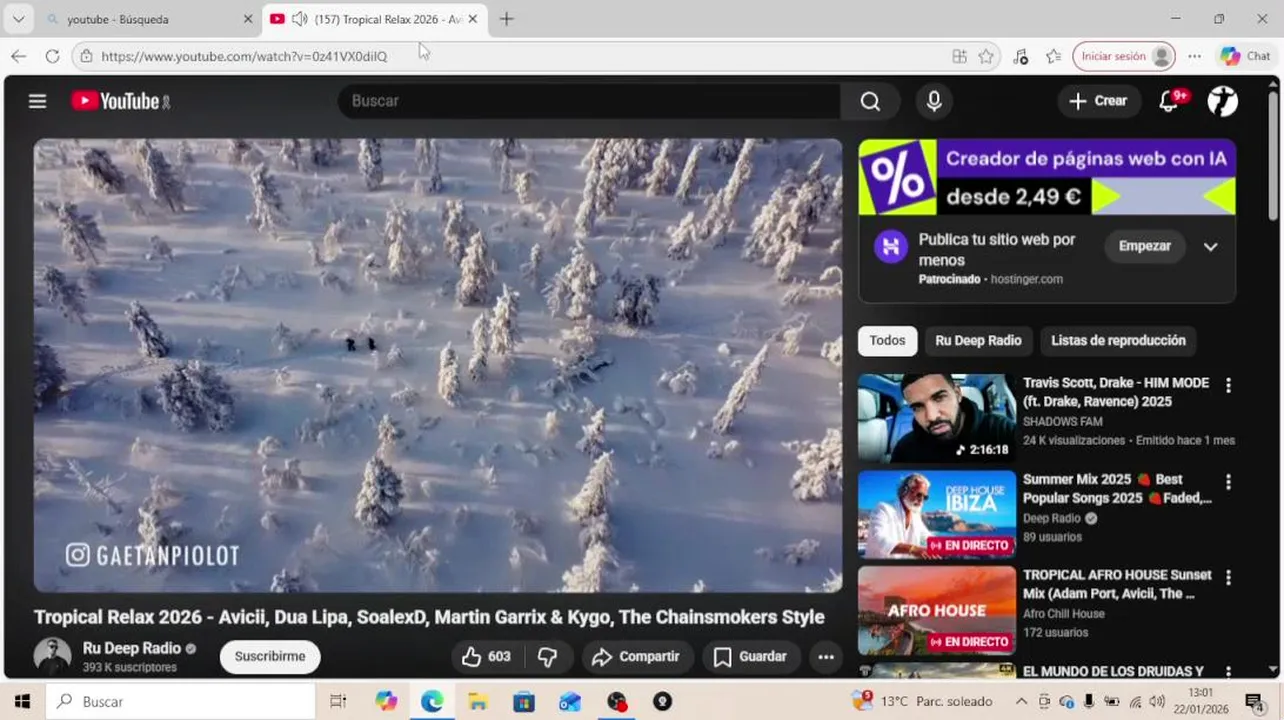
Task: Add this page to favorites star
Action: click(986, 56)
